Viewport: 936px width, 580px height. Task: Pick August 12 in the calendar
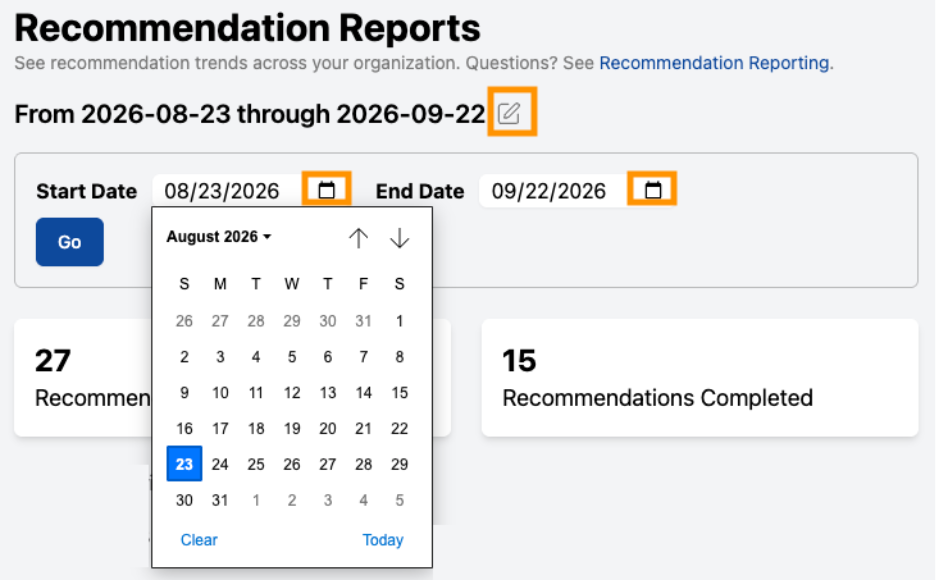(292, 393)
